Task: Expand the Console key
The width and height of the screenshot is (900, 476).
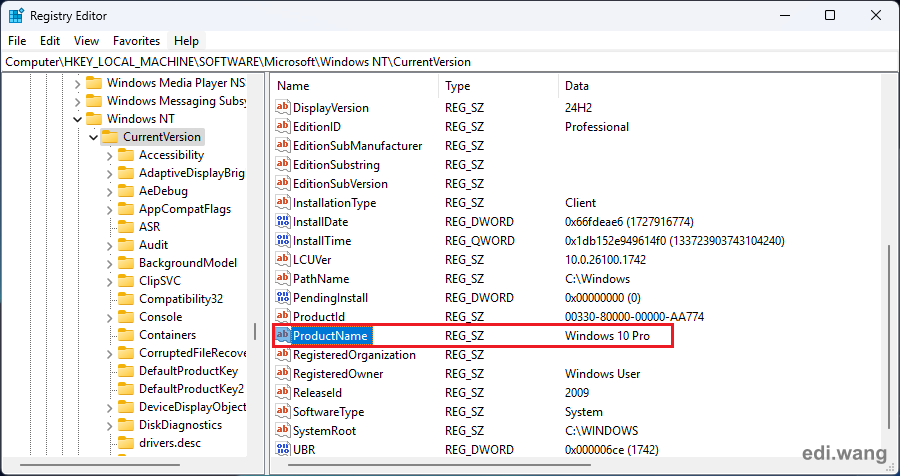Action: (x=110, y=318)
